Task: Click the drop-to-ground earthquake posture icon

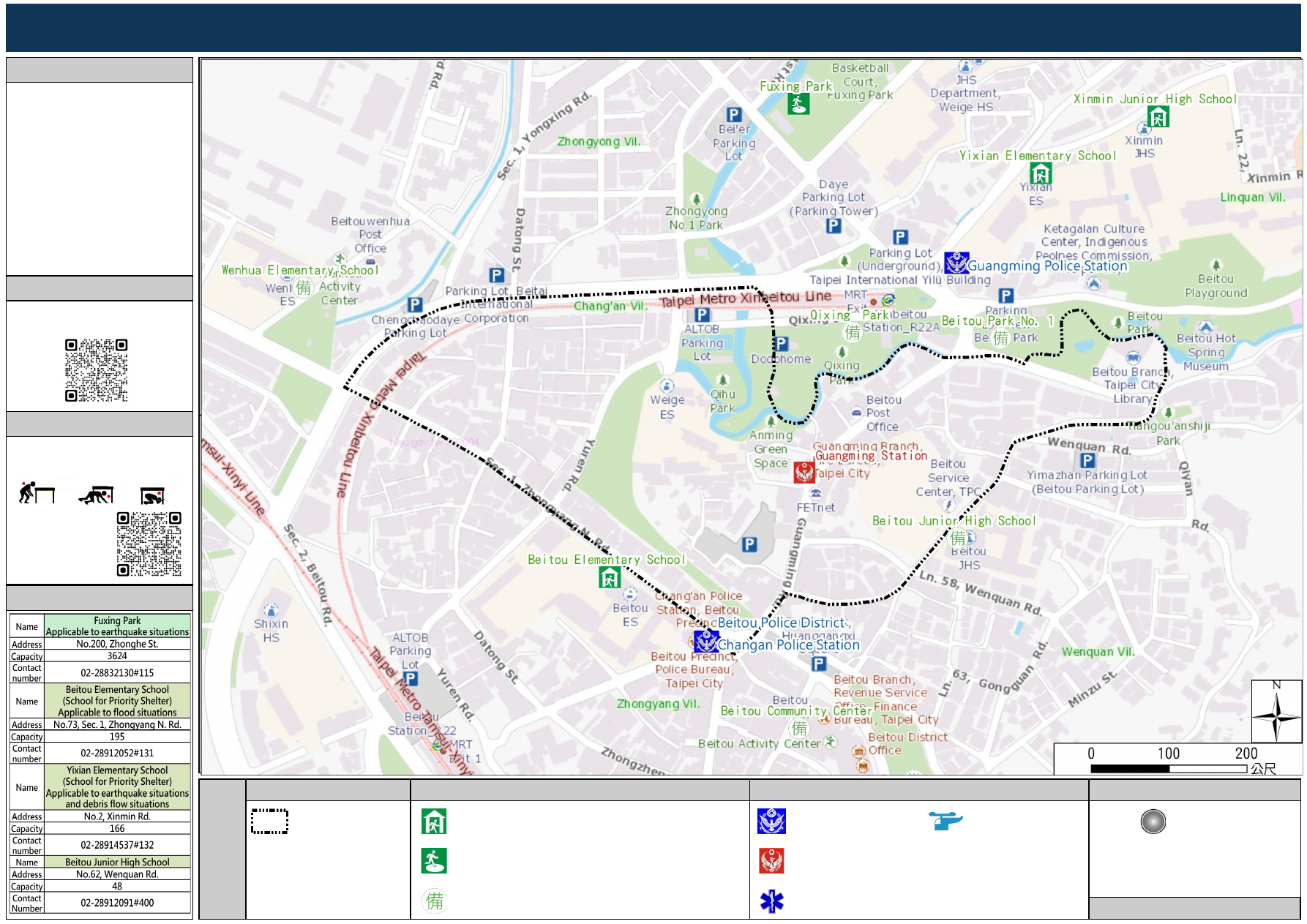Action: click(37, 492)
